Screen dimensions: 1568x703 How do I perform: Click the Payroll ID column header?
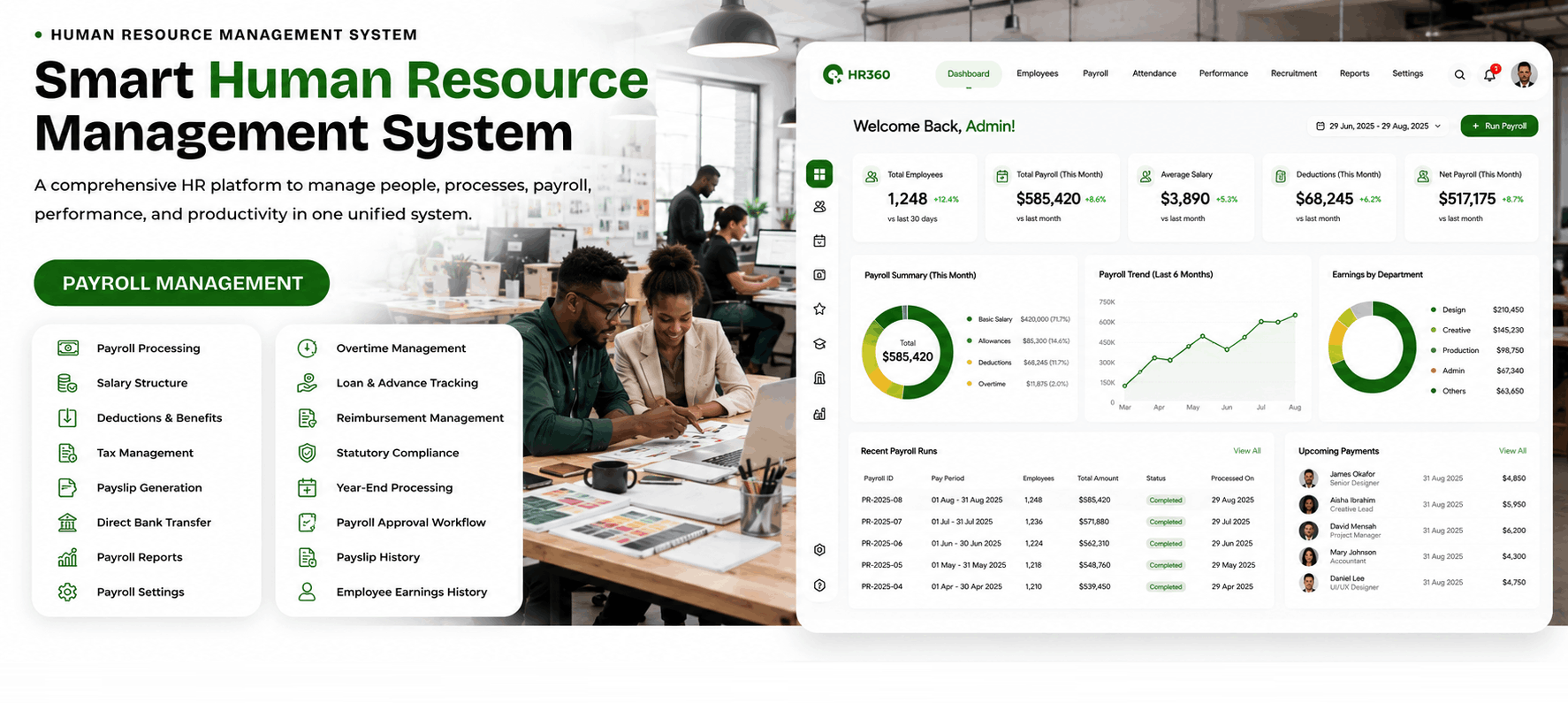point(878,478)
